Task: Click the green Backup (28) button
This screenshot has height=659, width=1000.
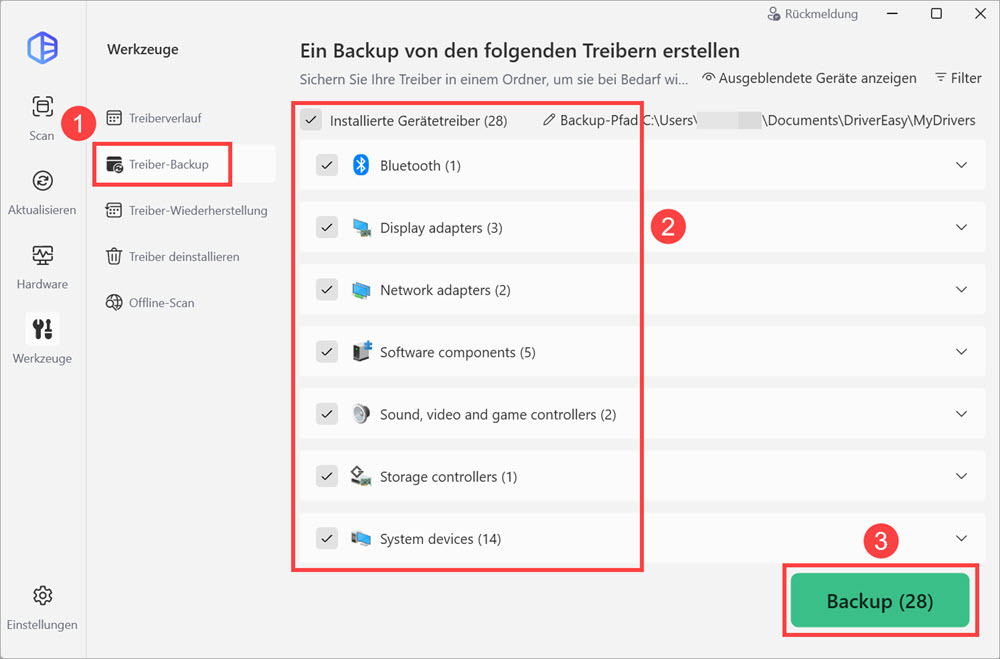Action: pos(879,601)
